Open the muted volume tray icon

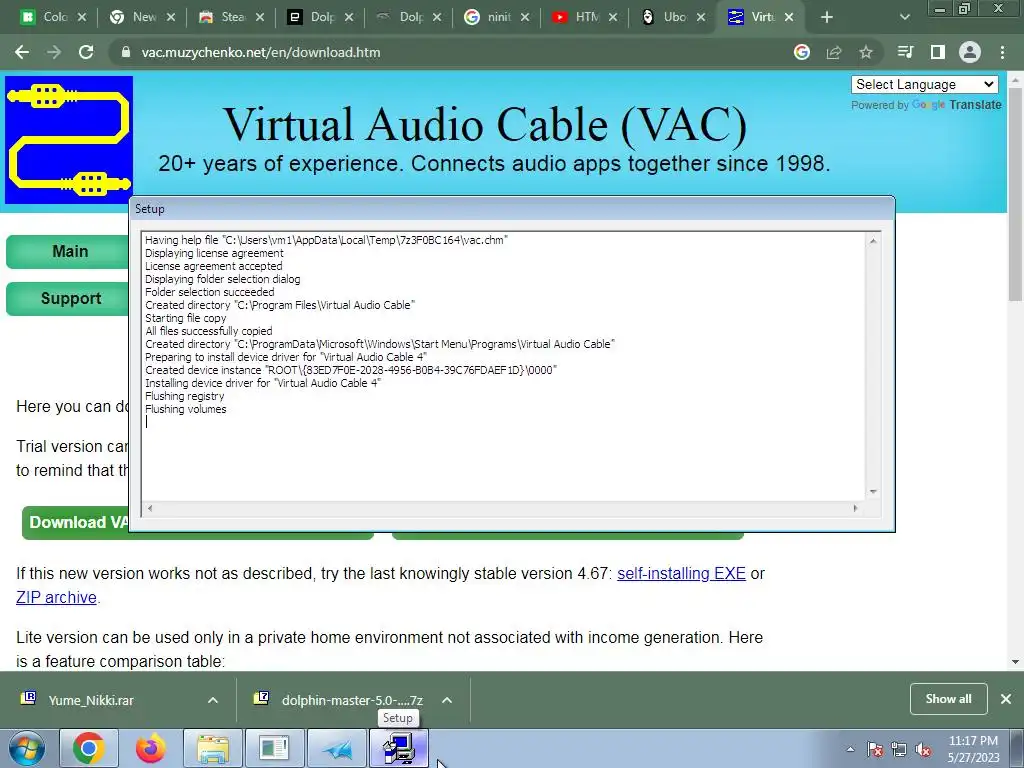(922, 749)
